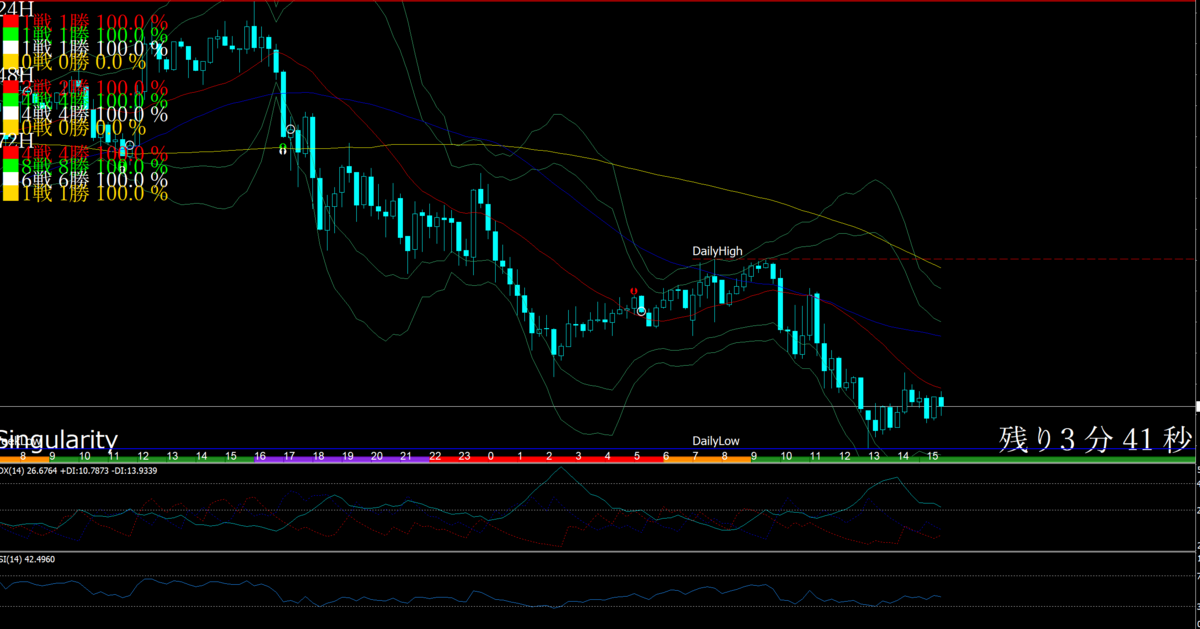Click the countdown timer showing 3分41秒
The image size is (1200, 629).
click(x=1096, y=439)
